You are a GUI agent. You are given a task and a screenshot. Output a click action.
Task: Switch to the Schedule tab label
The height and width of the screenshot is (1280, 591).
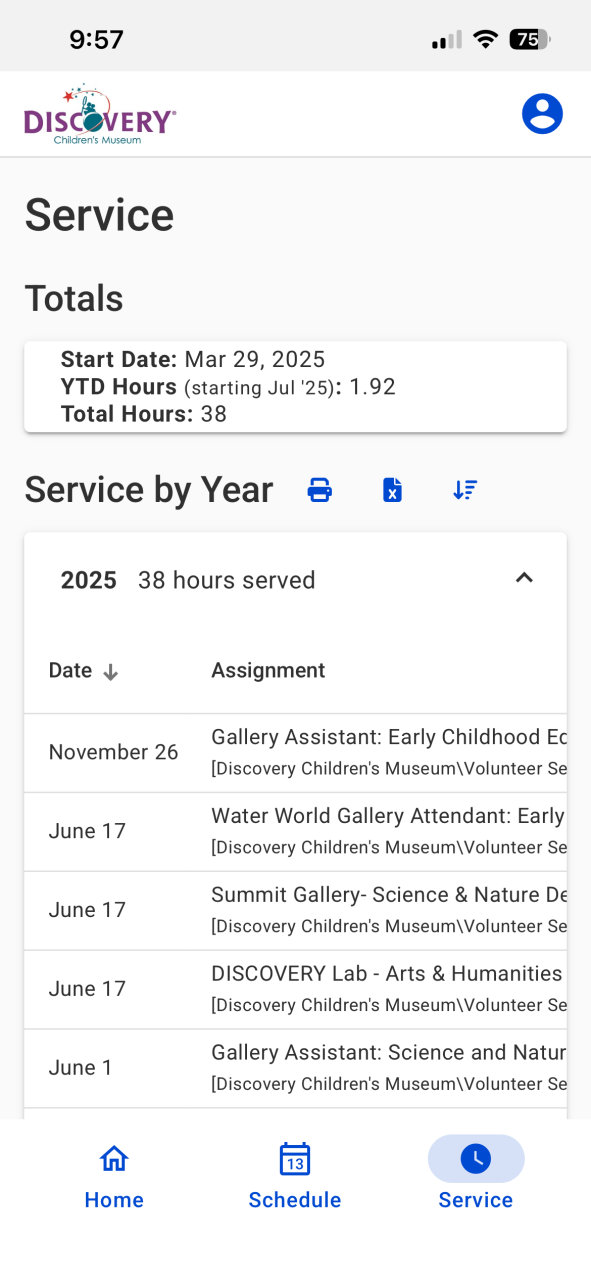(x=295, y=1200)
